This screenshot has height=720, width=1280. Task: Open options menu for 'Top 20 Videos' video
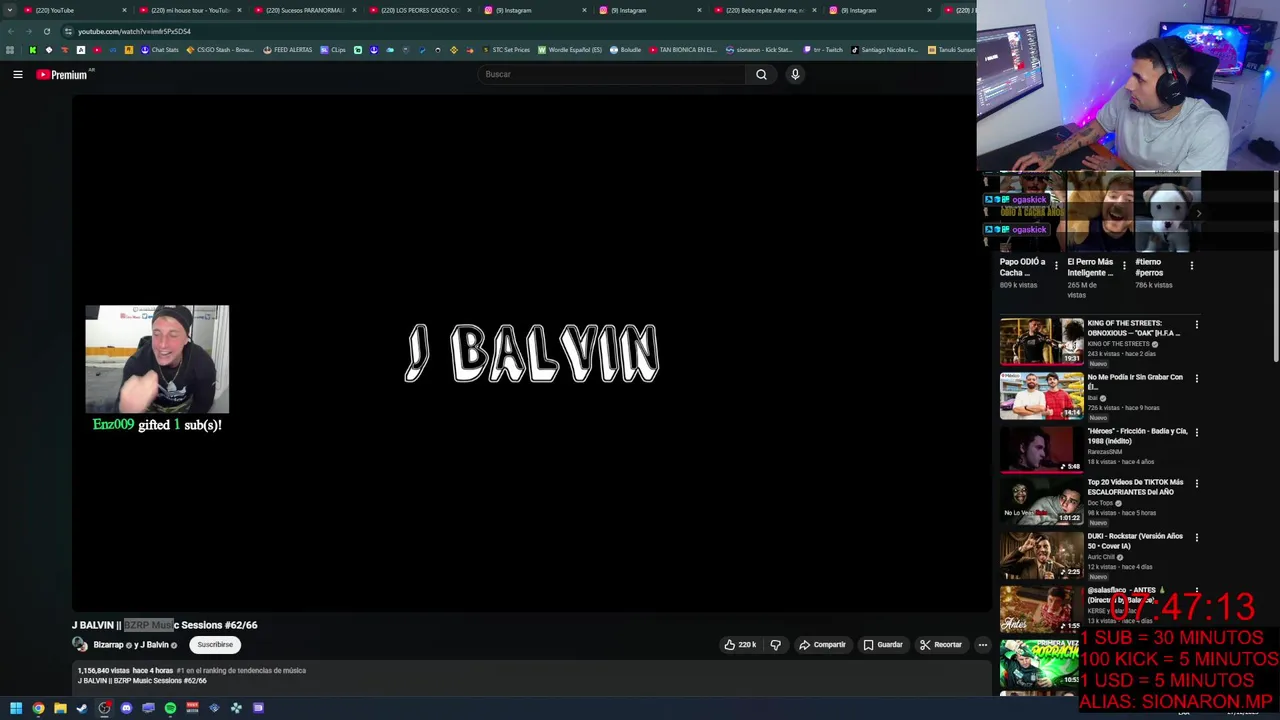(1196, 484)
